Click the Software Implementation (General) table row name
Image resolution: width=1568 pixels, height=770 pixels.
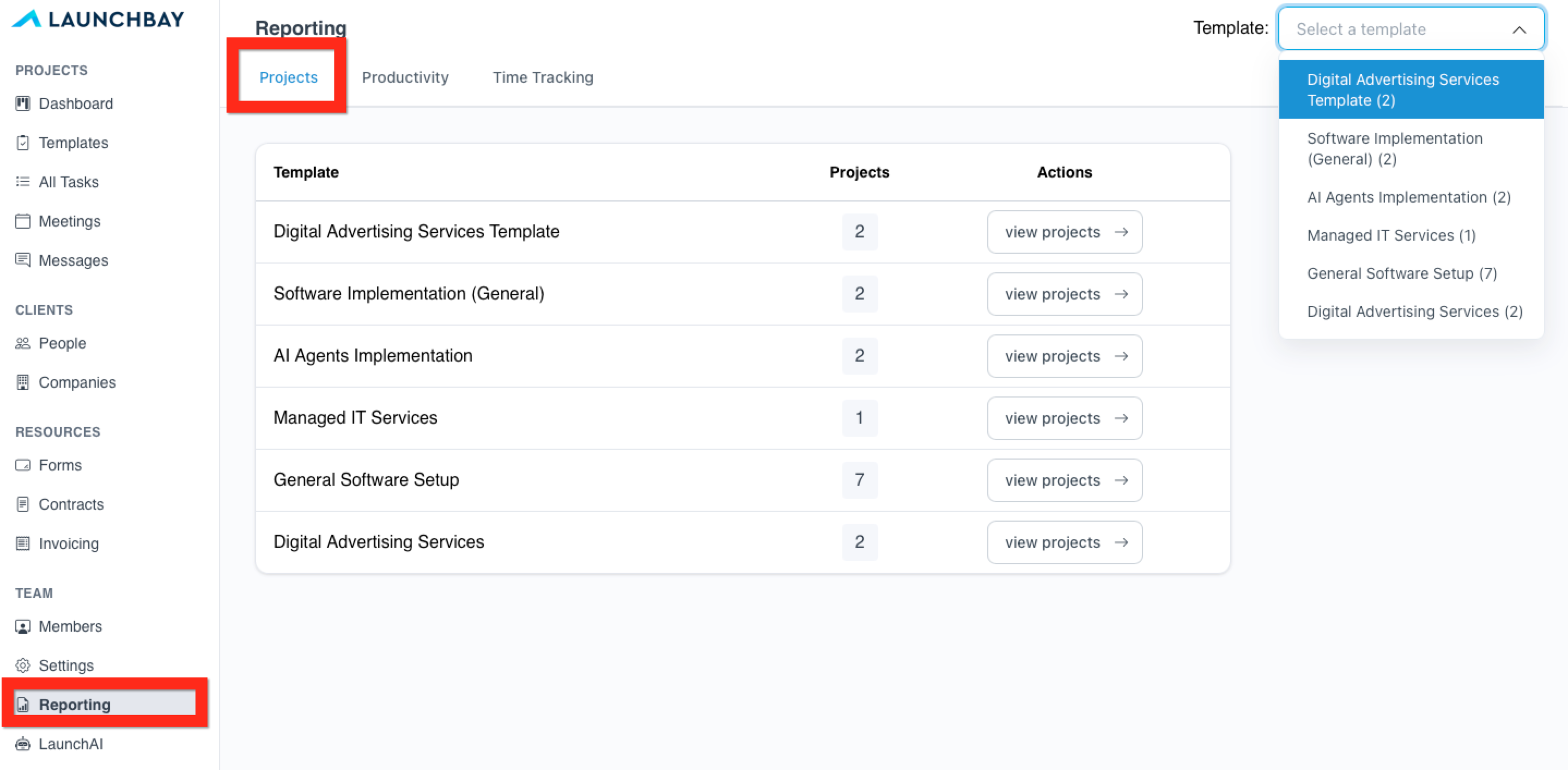(x=409, y=294)
